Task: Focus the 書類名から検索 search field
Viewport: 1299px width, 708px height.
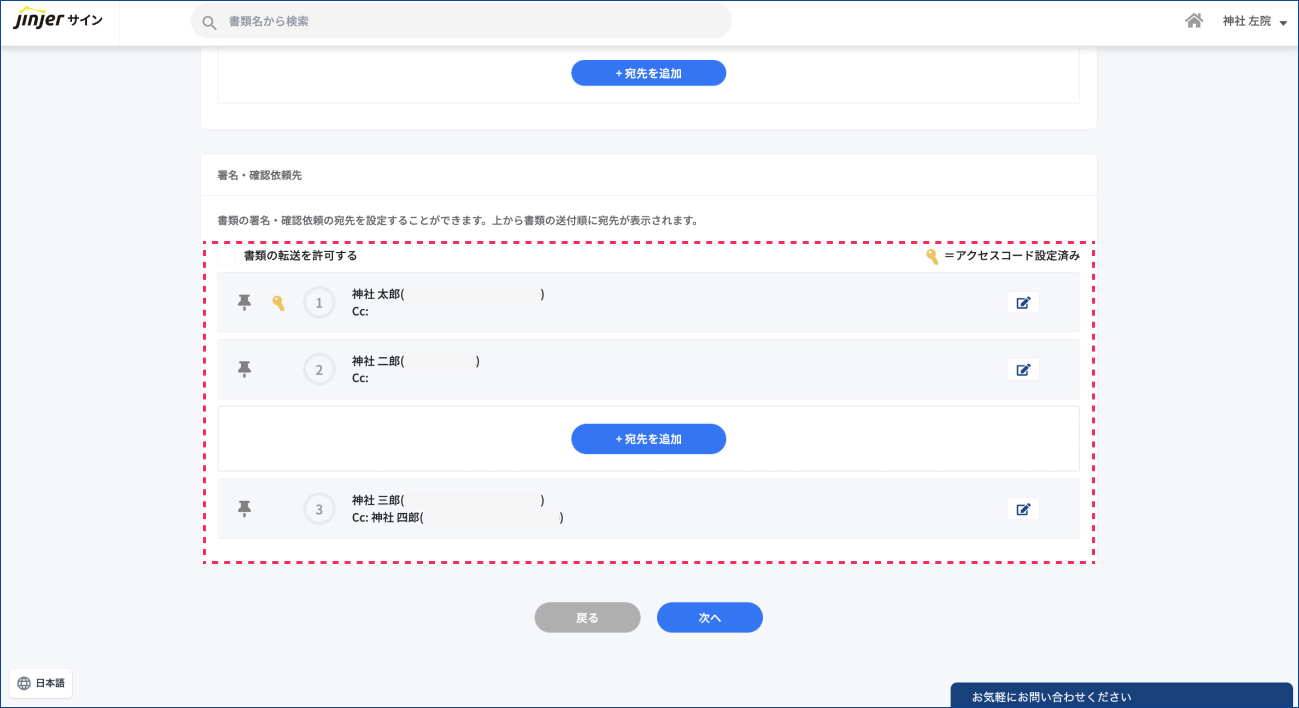Action: click(x=470, y=21)
